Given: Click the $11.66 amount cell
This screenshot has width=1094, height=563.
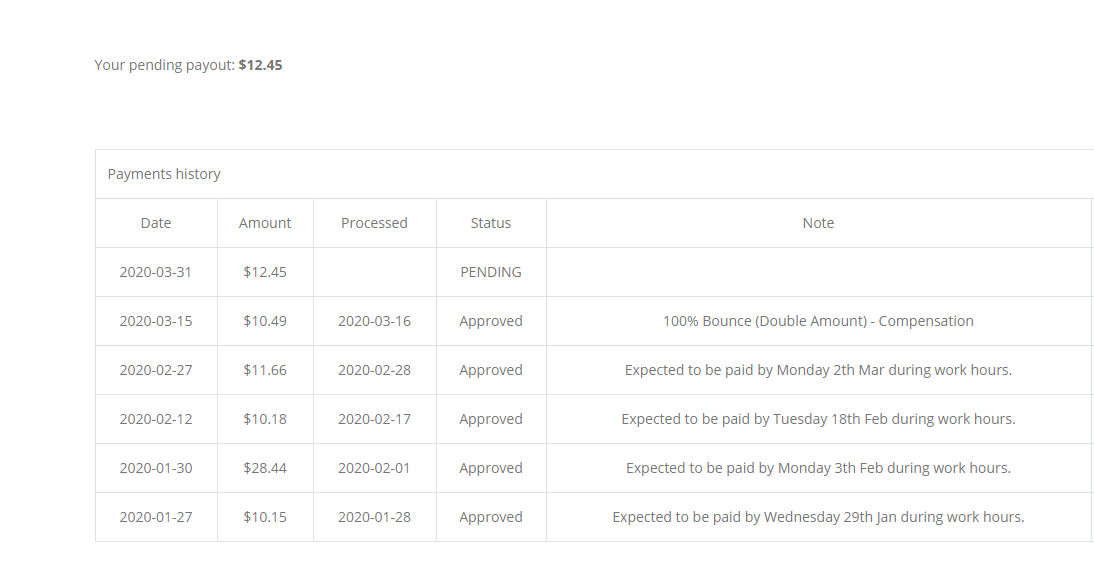Looking at the screenshot, I should point(265,370).
